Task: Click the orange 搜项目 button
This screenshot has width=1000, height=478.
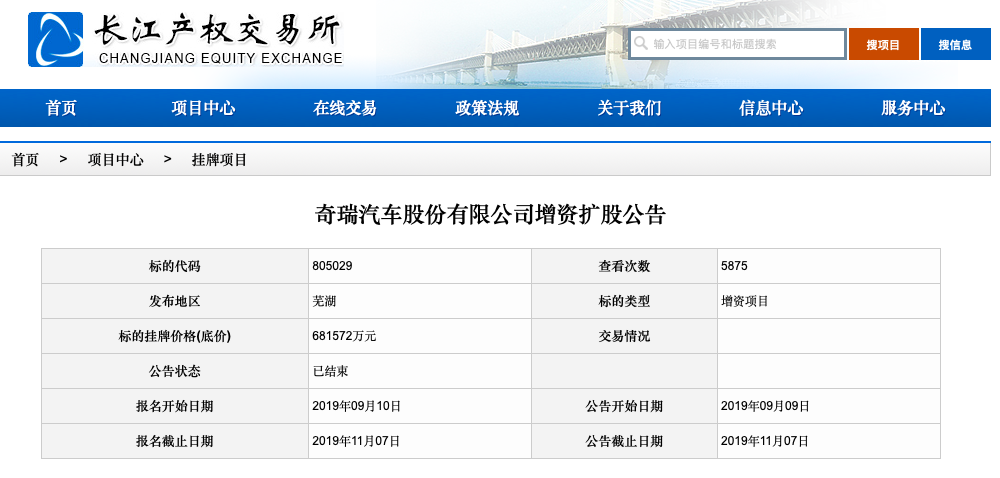Action: tap(883, 44)
